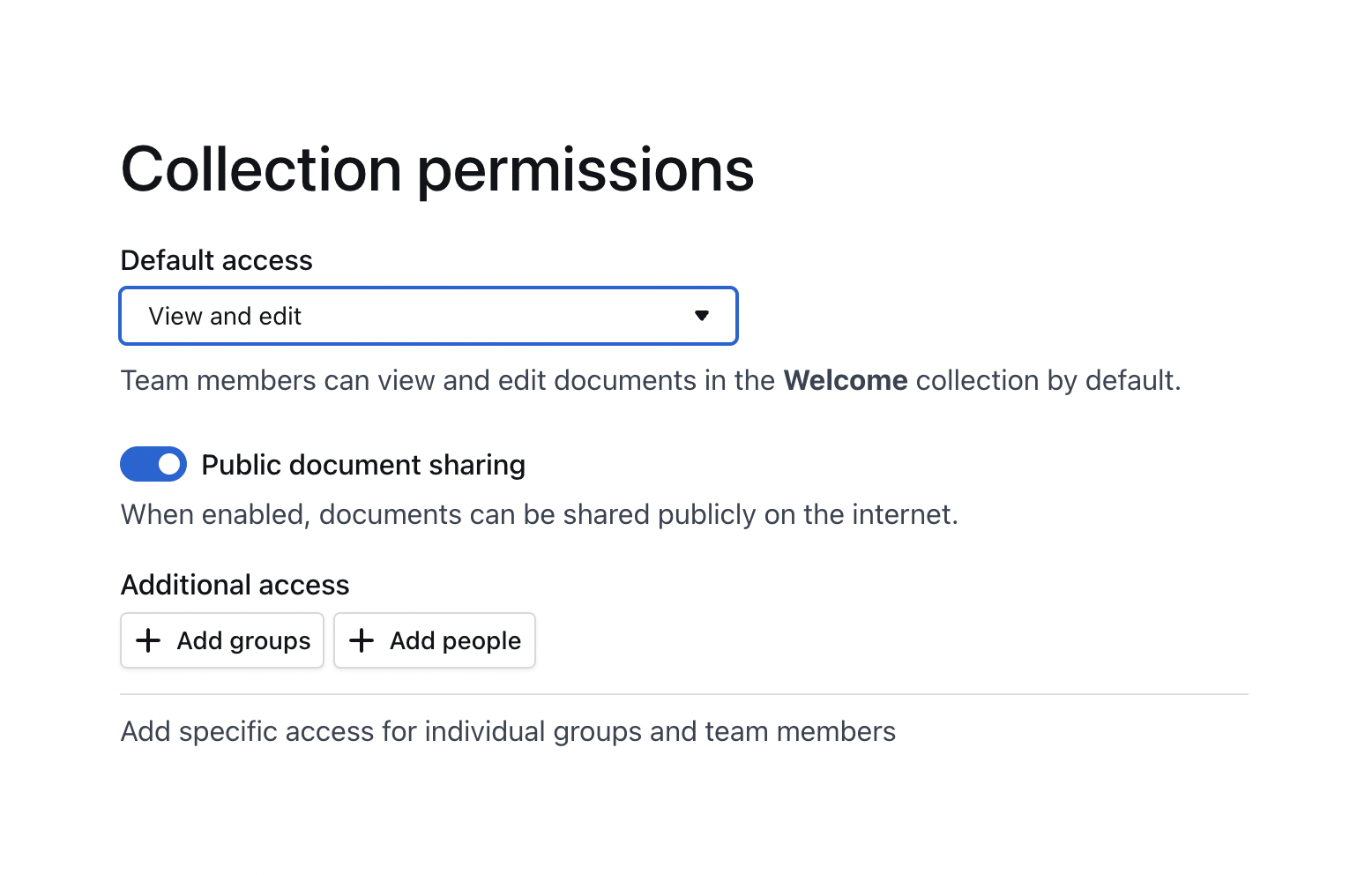Click the When enabled sharing description text
Viewport: 1372px width, 875px height.
[539, 514]
